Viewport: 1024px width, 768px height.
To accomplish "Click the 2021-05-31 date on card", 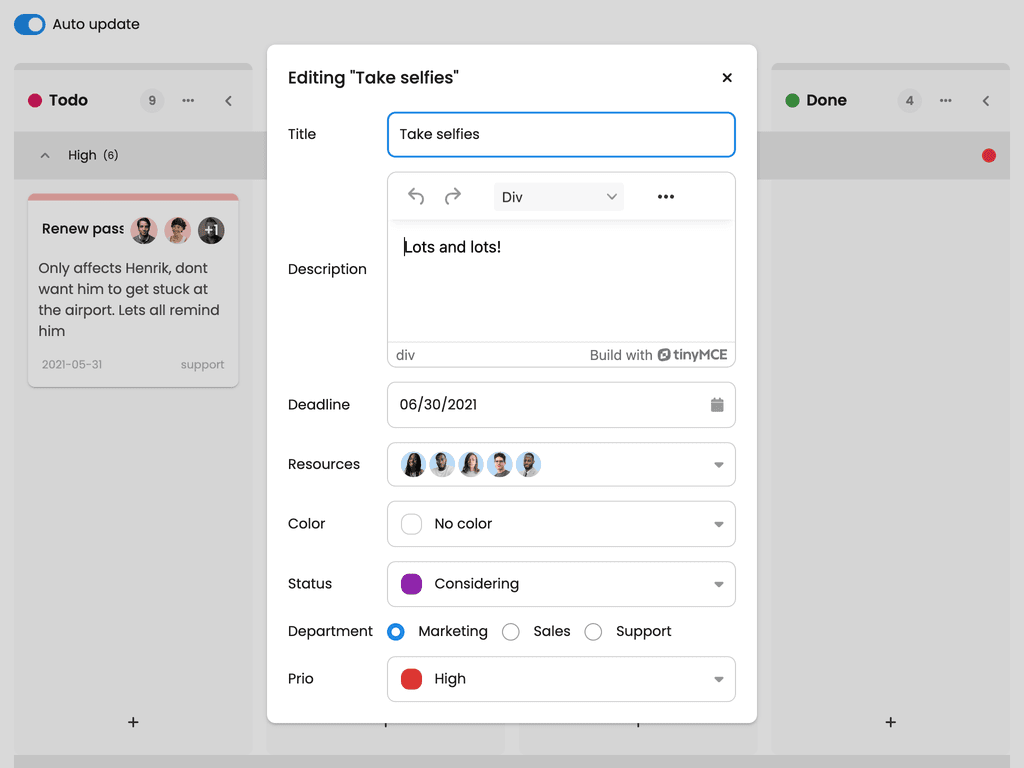I will click(72, 364).
